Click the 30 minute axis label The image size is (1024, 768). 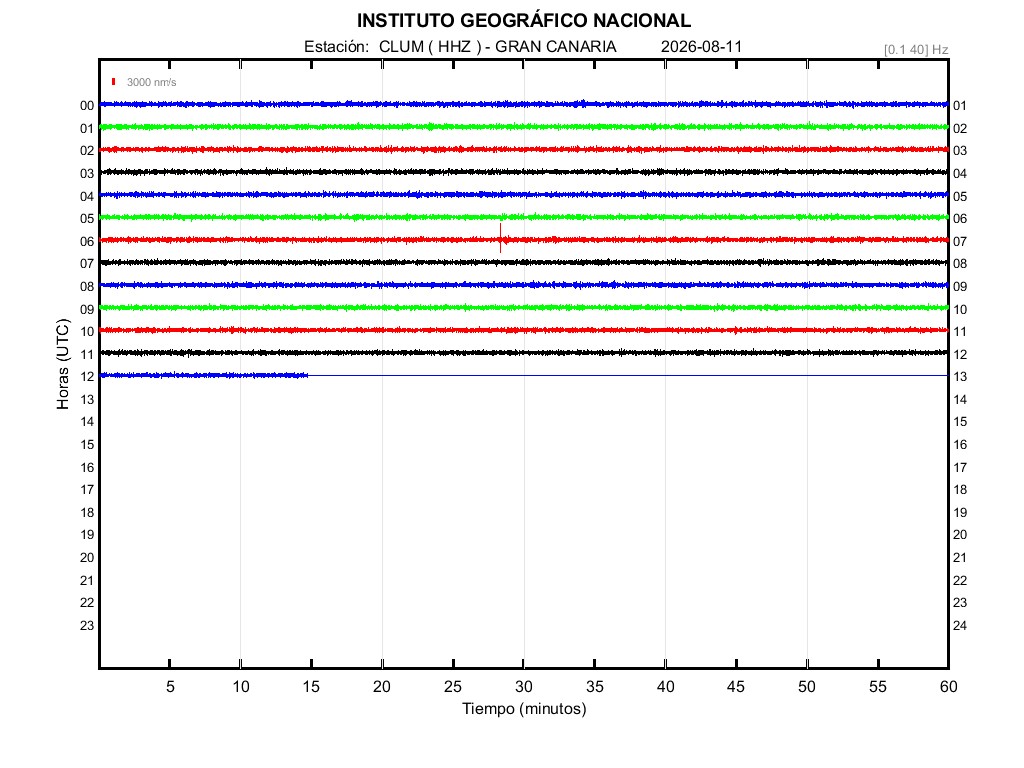point(524,686)
